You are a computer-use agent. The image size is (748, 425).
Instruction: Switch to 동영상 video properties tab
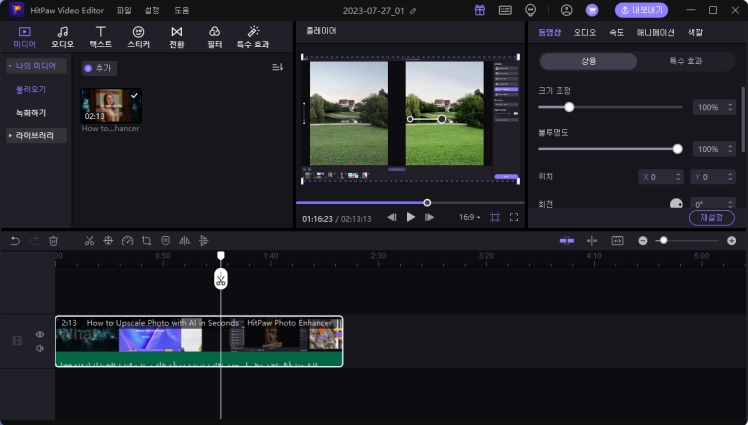coord(550,32)
